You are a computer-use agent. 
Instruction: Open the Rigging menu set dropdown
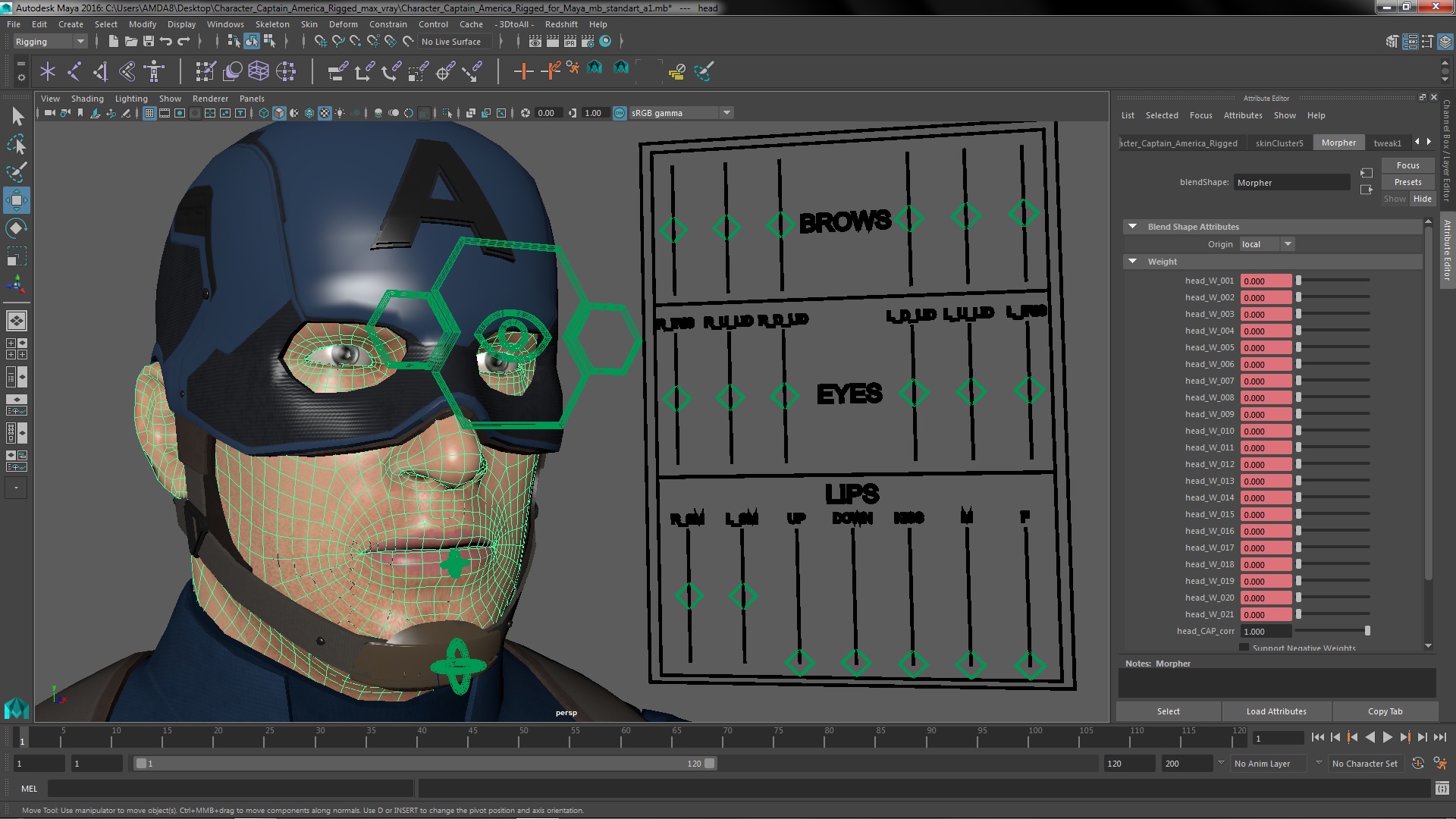[50, 42]
